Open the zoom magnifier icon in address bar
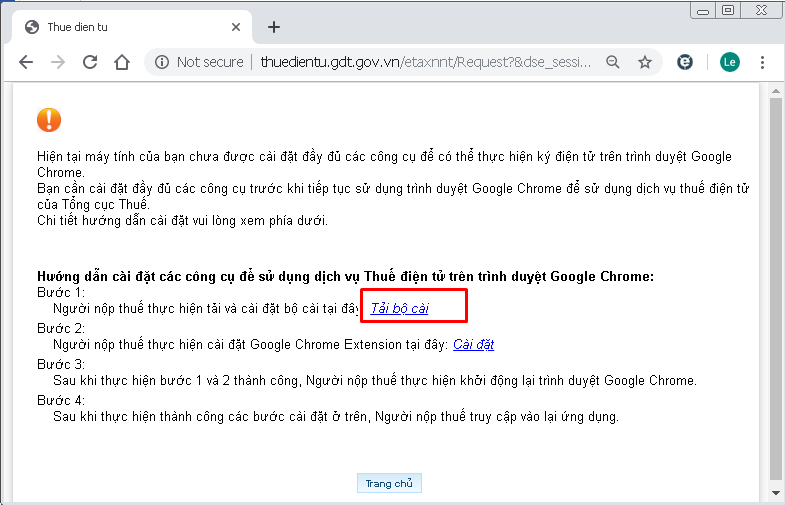Screen dimensions: 785x505 (x=613, y=62)
